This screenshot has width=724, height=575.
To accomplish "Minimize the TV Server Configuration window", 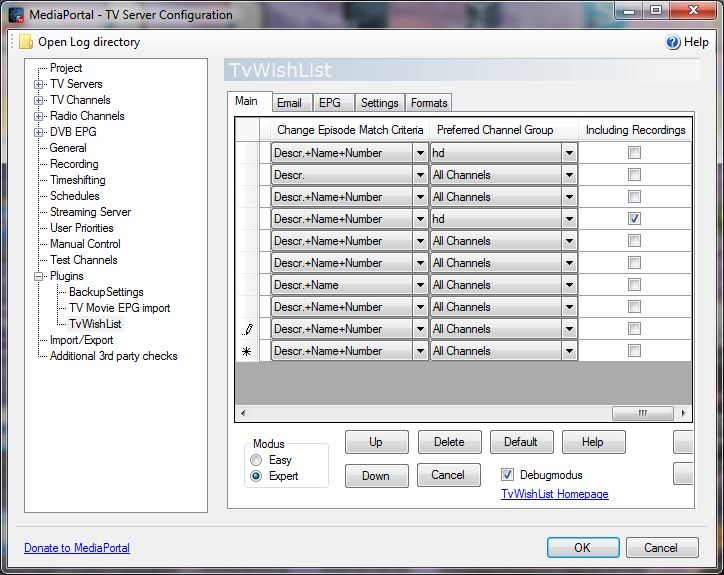I will tap(629, 10).
